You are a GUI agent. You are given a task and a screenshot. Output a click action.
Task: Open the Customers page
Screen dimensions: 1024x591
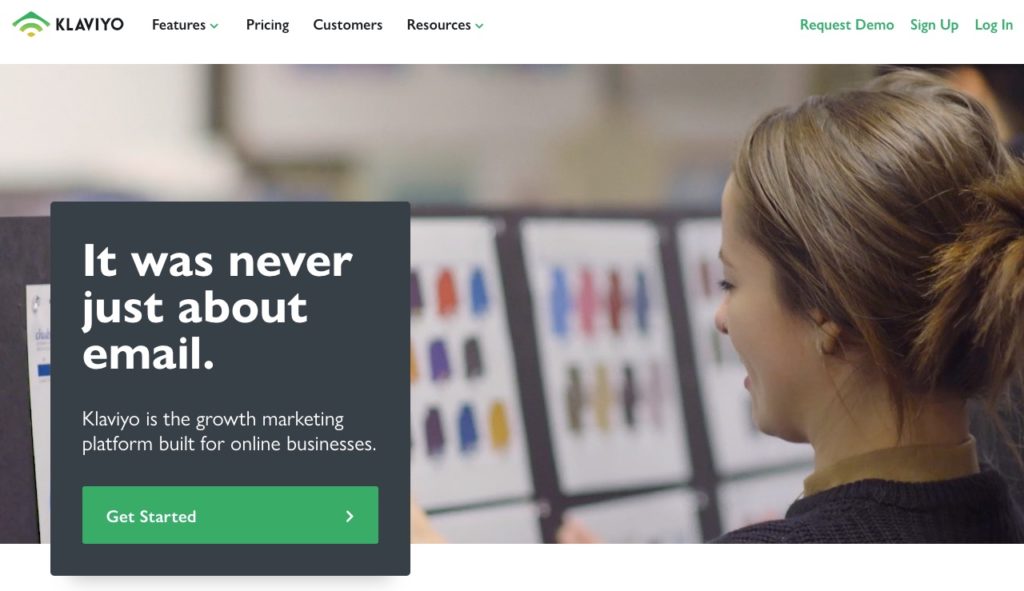pyautogui.click(x=347, y=25)
